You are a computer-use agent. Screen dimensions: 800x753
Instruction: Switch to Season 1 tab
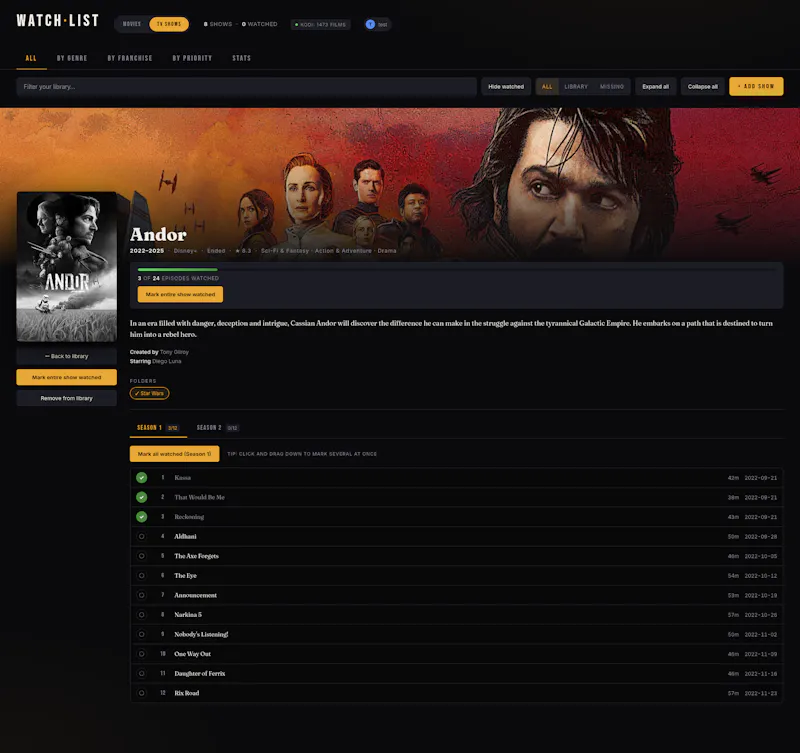(x=158, y=428)
